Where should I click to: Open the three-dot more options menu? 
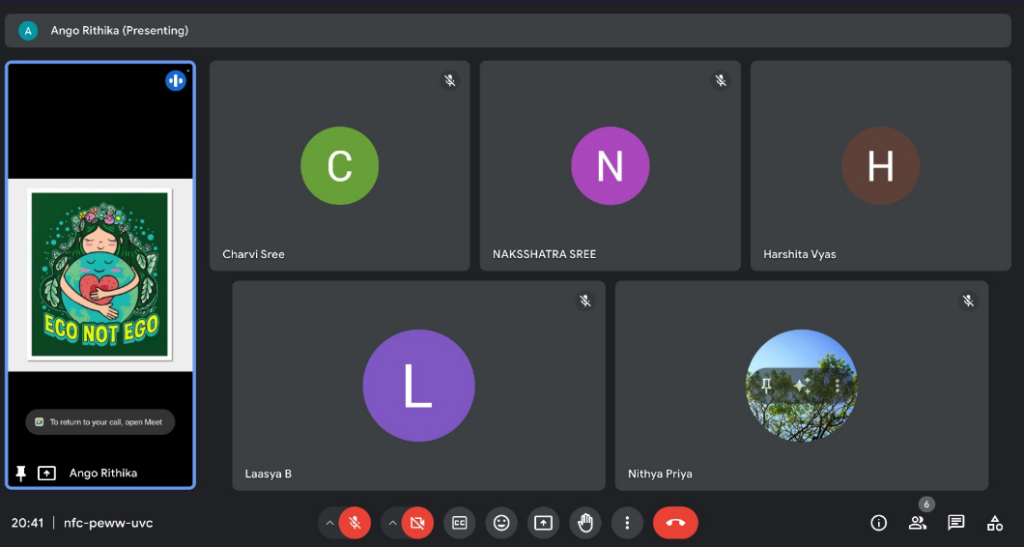click(627, 522)
